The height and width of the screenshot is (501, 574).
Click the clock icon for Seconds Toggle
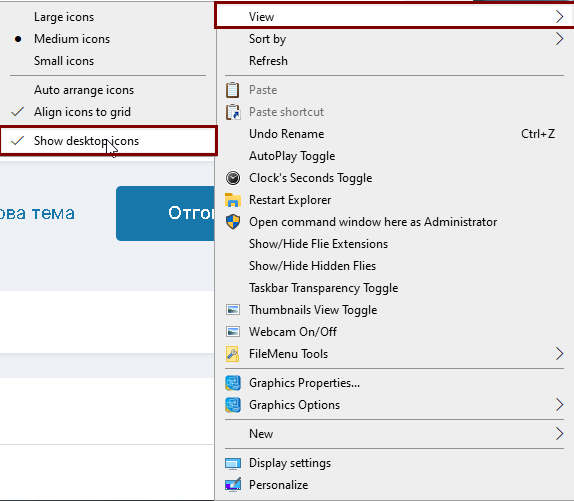click(x=233, y=178)
